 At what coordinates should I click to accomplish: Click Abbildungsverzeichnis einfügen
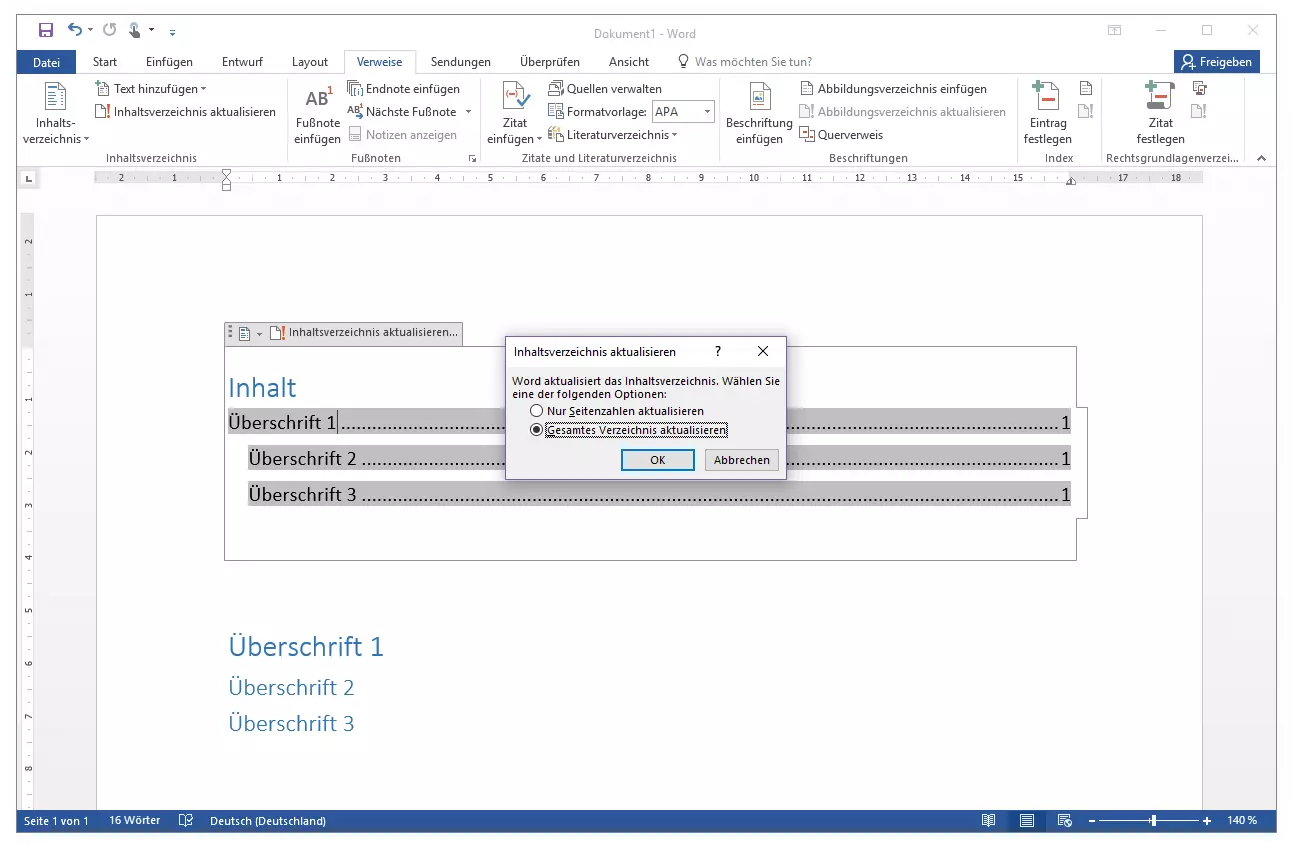tap(893, 89)
